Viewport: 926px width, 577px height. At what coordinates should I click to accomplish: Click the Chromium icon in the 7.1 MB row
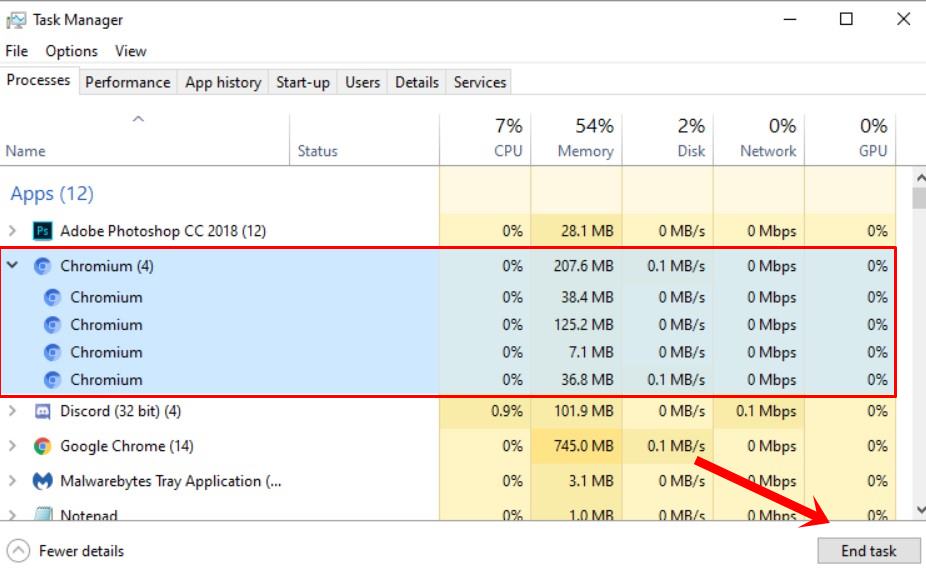[52, 353]
